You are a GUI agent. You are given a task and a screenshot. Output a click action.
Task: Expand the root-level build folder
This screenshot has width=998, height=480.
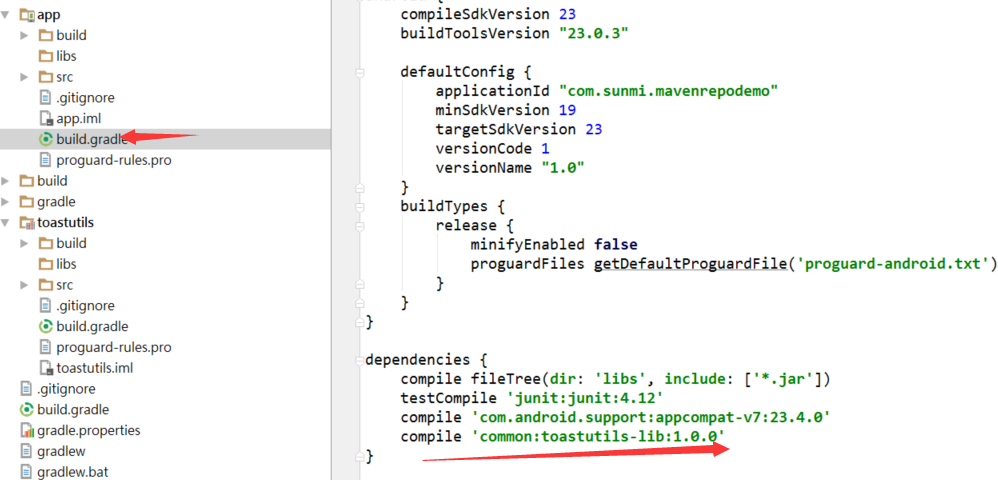click(x=6, y=181)
